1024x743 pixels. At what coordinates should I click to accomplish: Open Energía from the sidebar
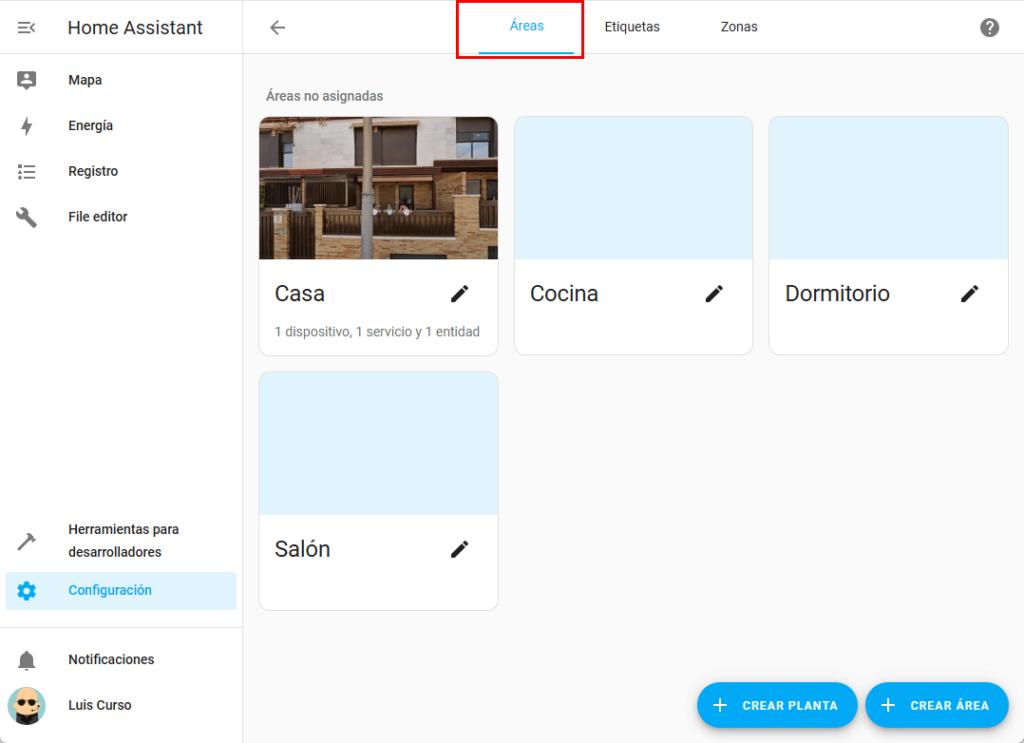click(90, 126)
